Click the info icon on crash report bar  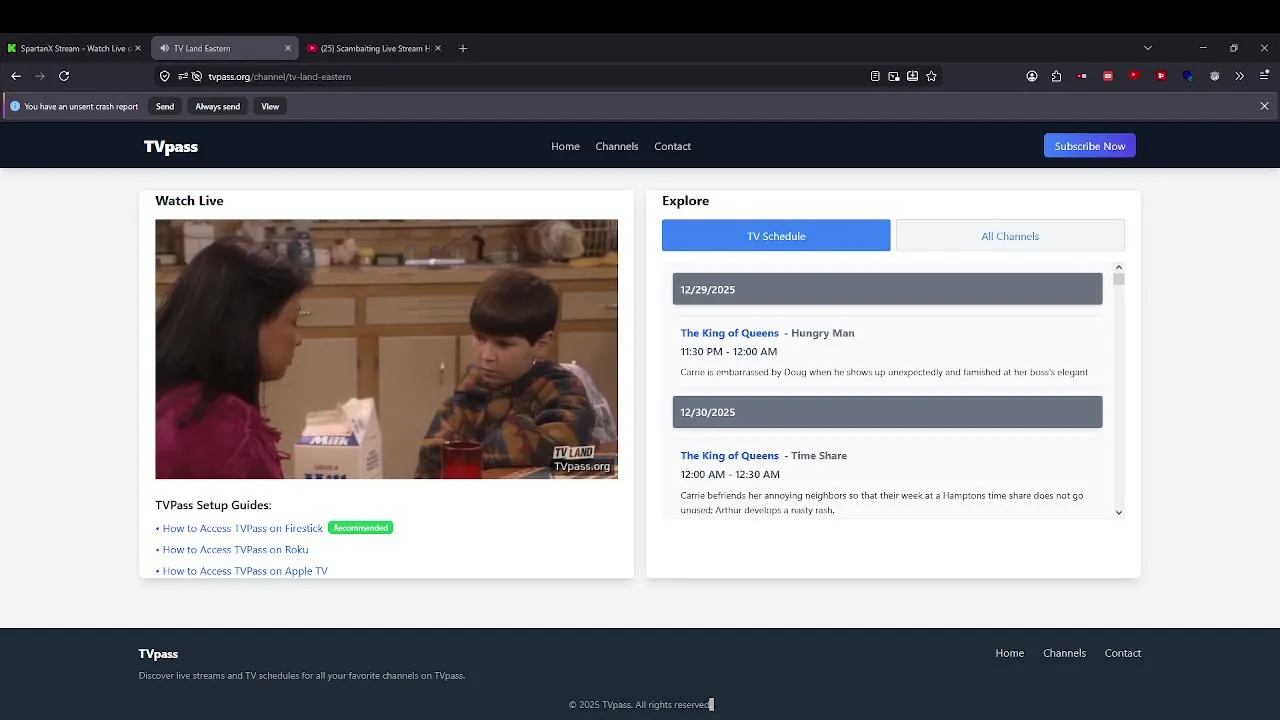point(15,106)
